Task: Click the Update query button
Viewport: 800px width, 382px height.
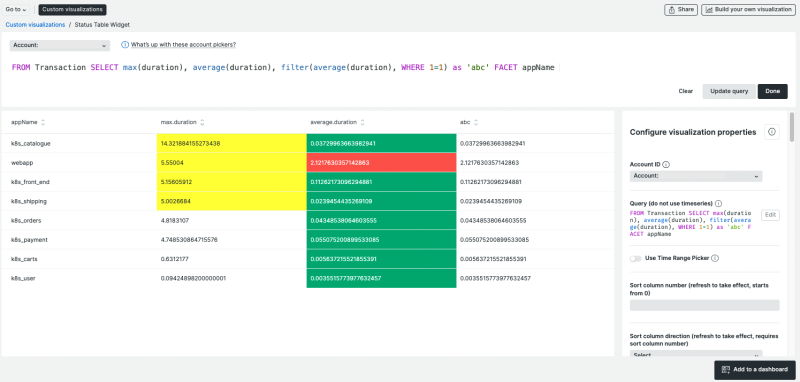Action: tap(729, 91)
